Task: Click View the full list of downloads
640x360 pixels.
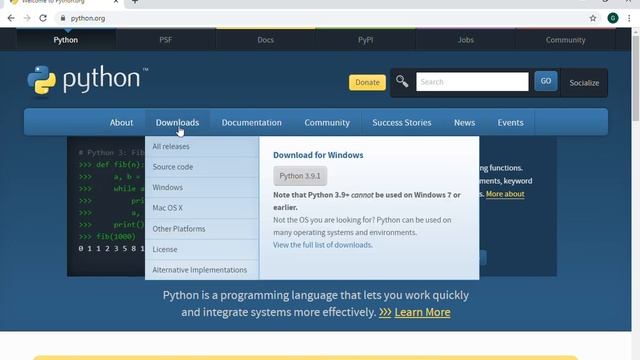Action: [x=322, y=245]
